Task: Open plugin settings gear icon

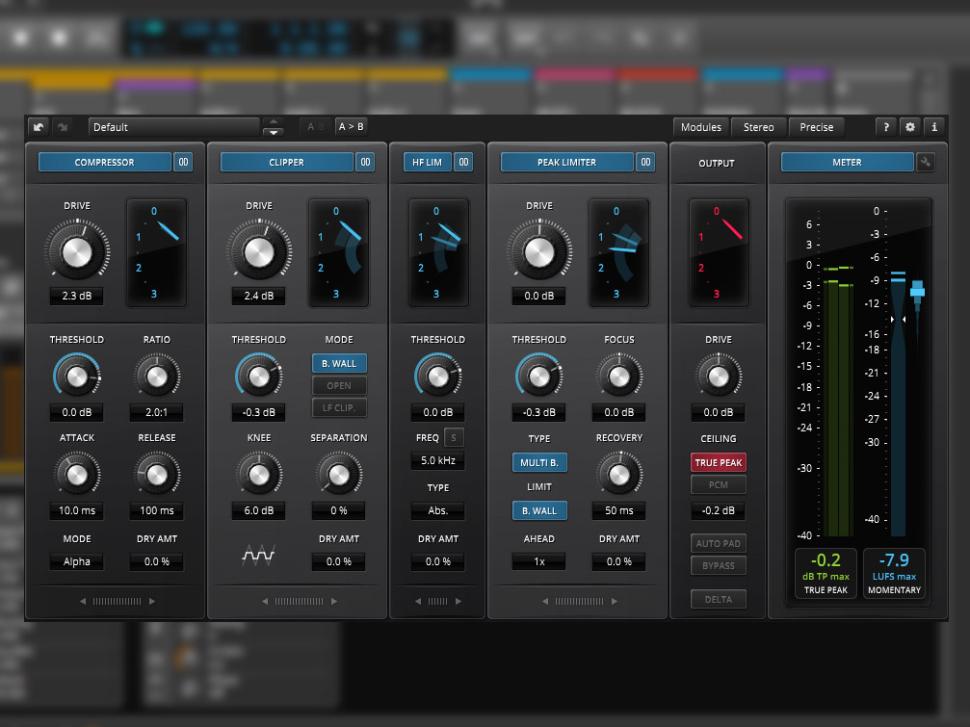Action: 910,127
